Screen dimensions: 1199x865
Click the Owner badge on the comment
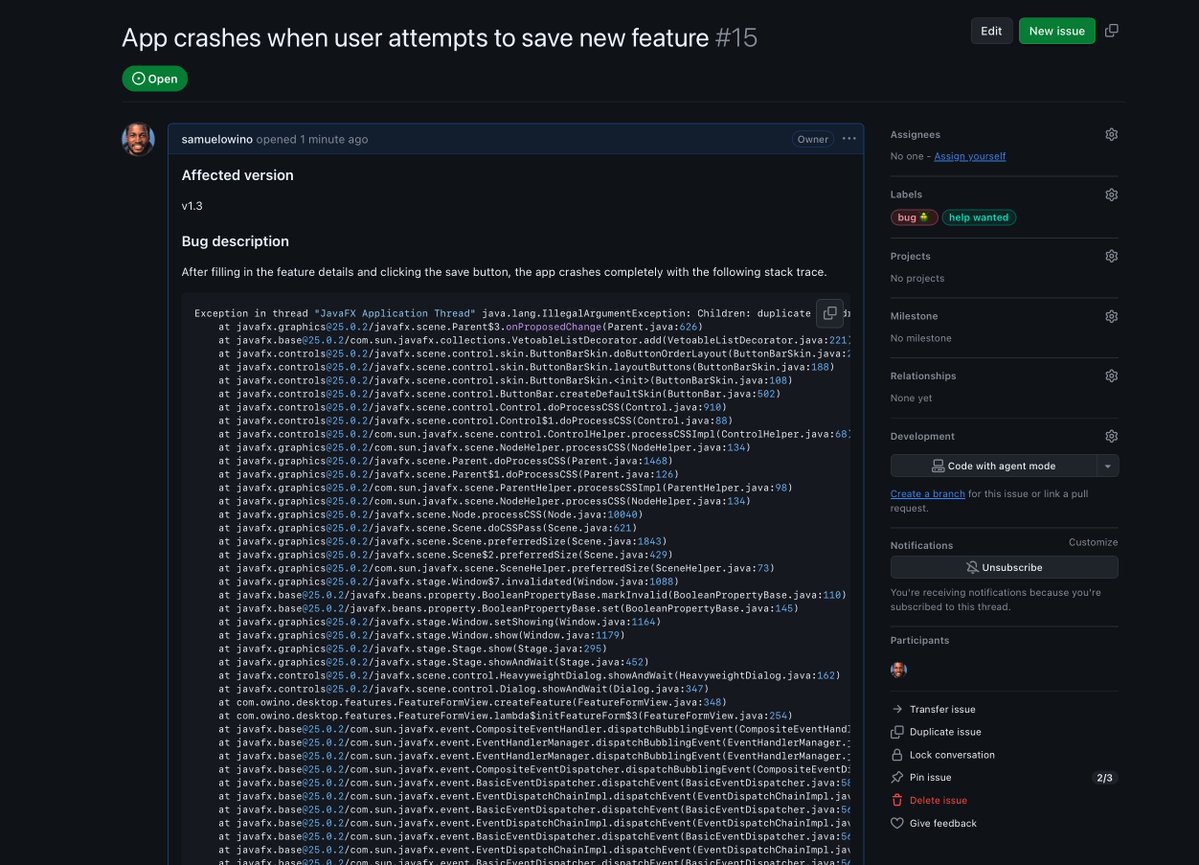pyautogui.click(x=812, y=139)
